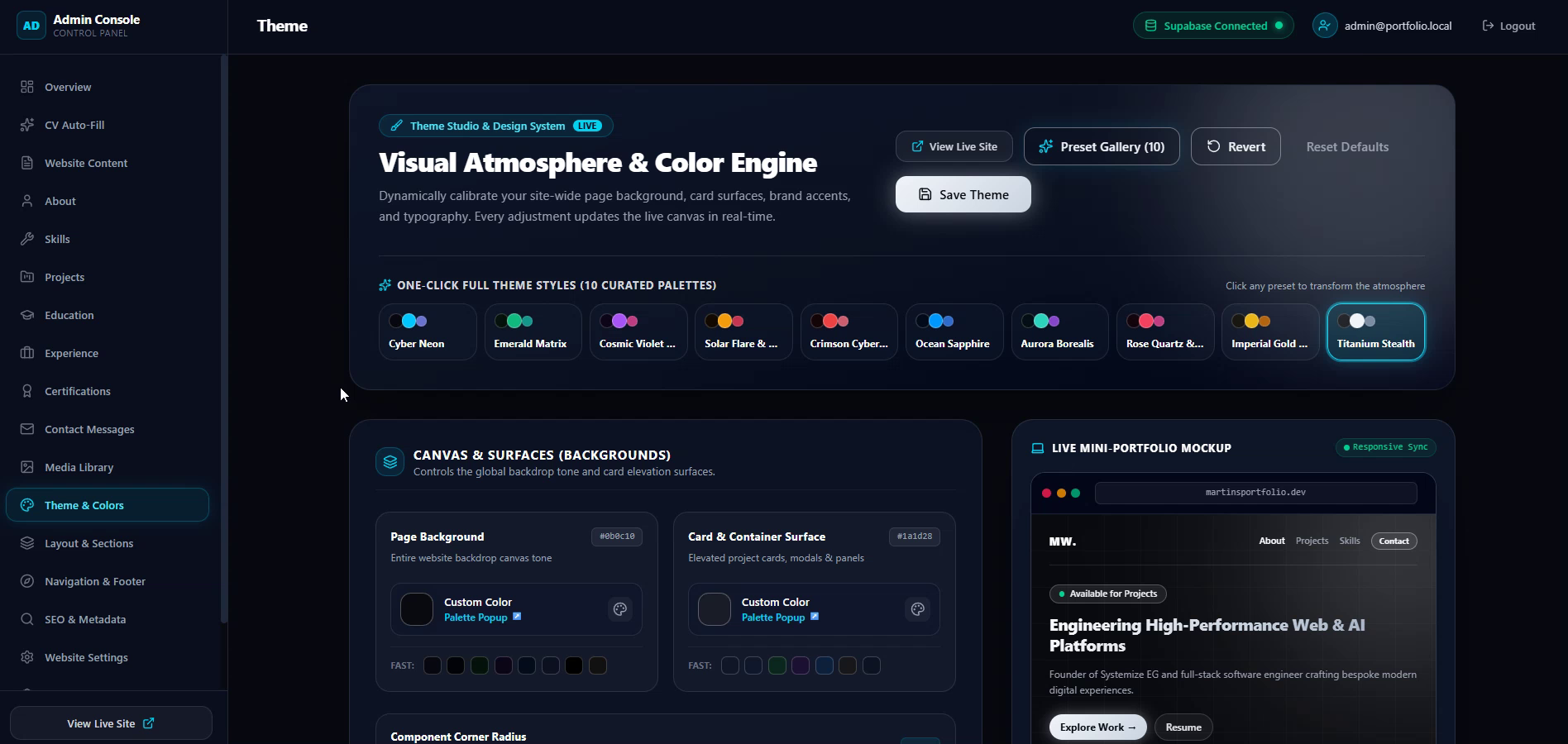The image size is (1568, 744).
Task: Apply the Aurora Borealis preset
Action: click(1060, 331)
